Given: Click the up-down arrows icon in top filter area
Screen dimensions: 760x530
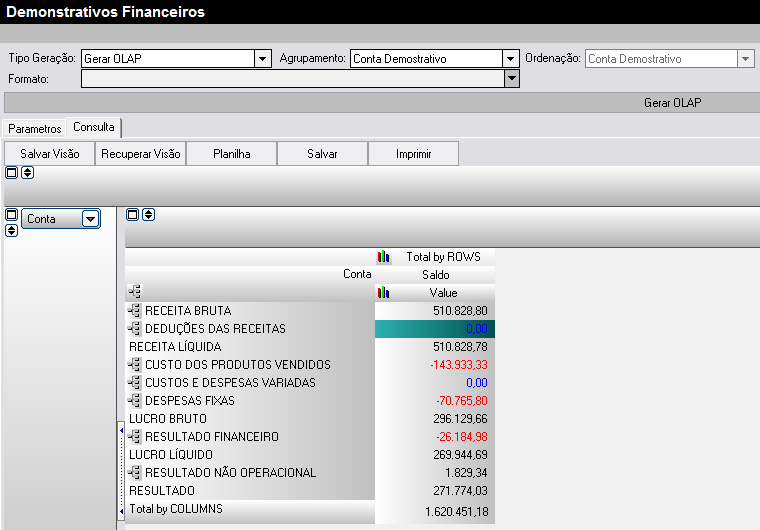Looking at the screenshot, I should [28, 172].
